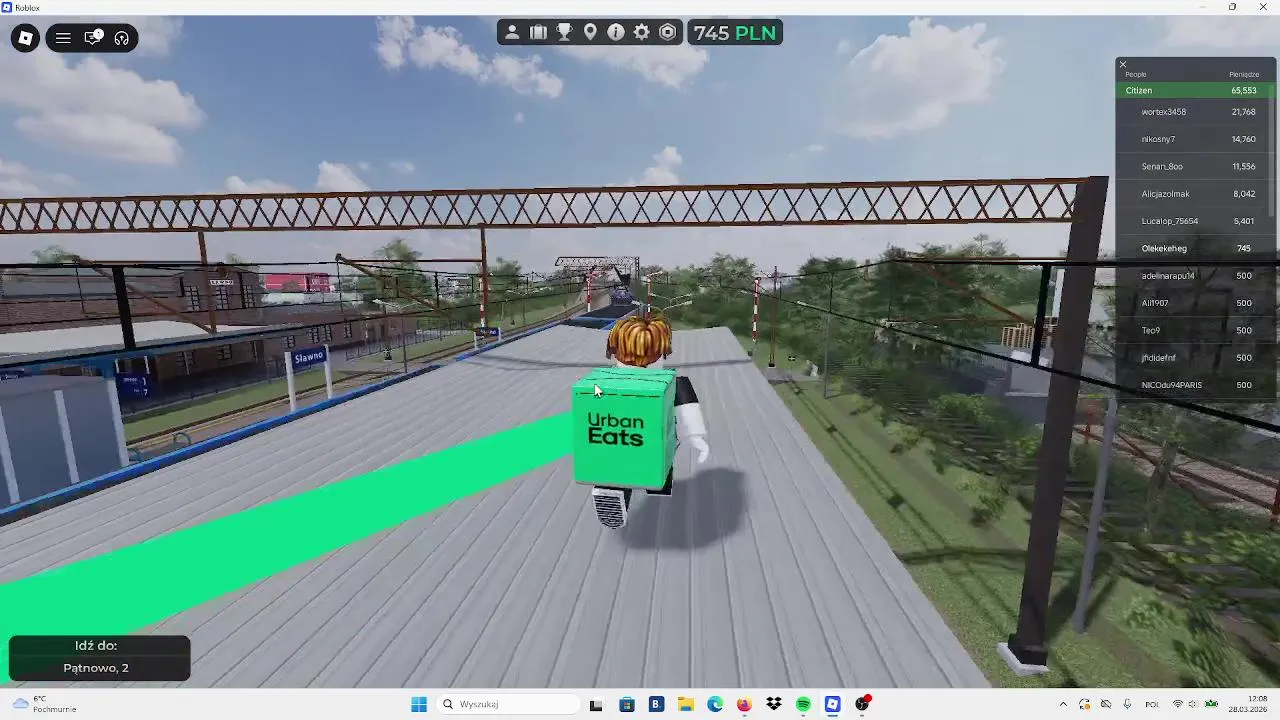The width and height of the screenshot is (1280, 720).
Task: Open the B app on the taskbar
Action: (x=656, y=704)
